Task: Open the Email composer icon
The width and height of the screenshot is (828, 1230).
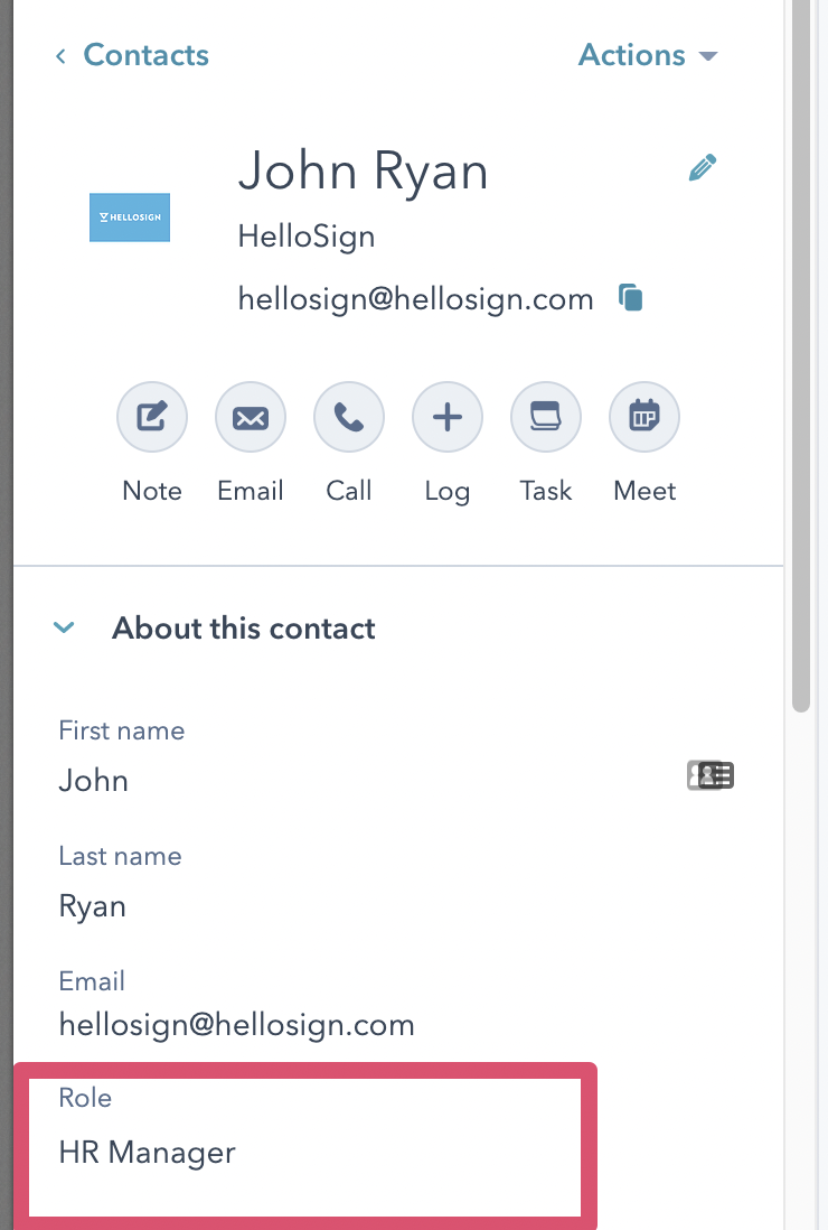Action: (x=250, y=417)
